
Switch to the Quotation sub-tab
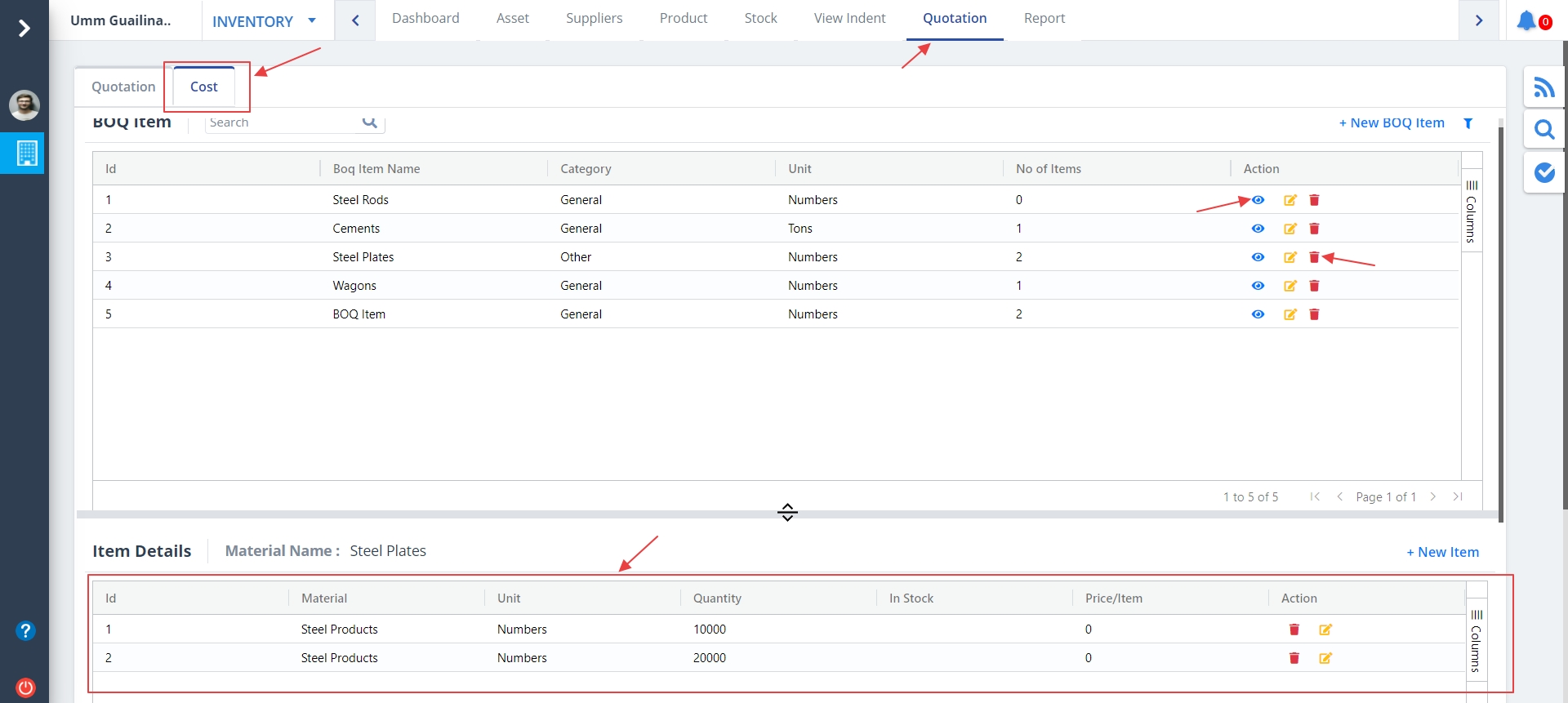(123, 87)
